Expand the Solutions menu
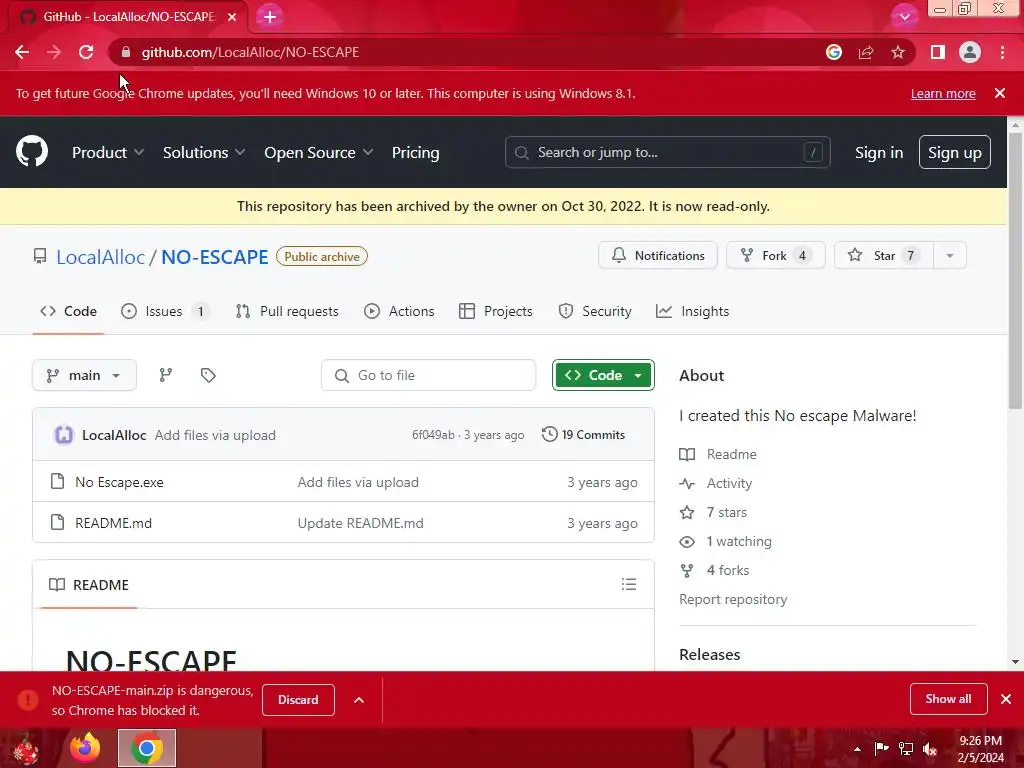1024x768 pixels. [204, 153]
